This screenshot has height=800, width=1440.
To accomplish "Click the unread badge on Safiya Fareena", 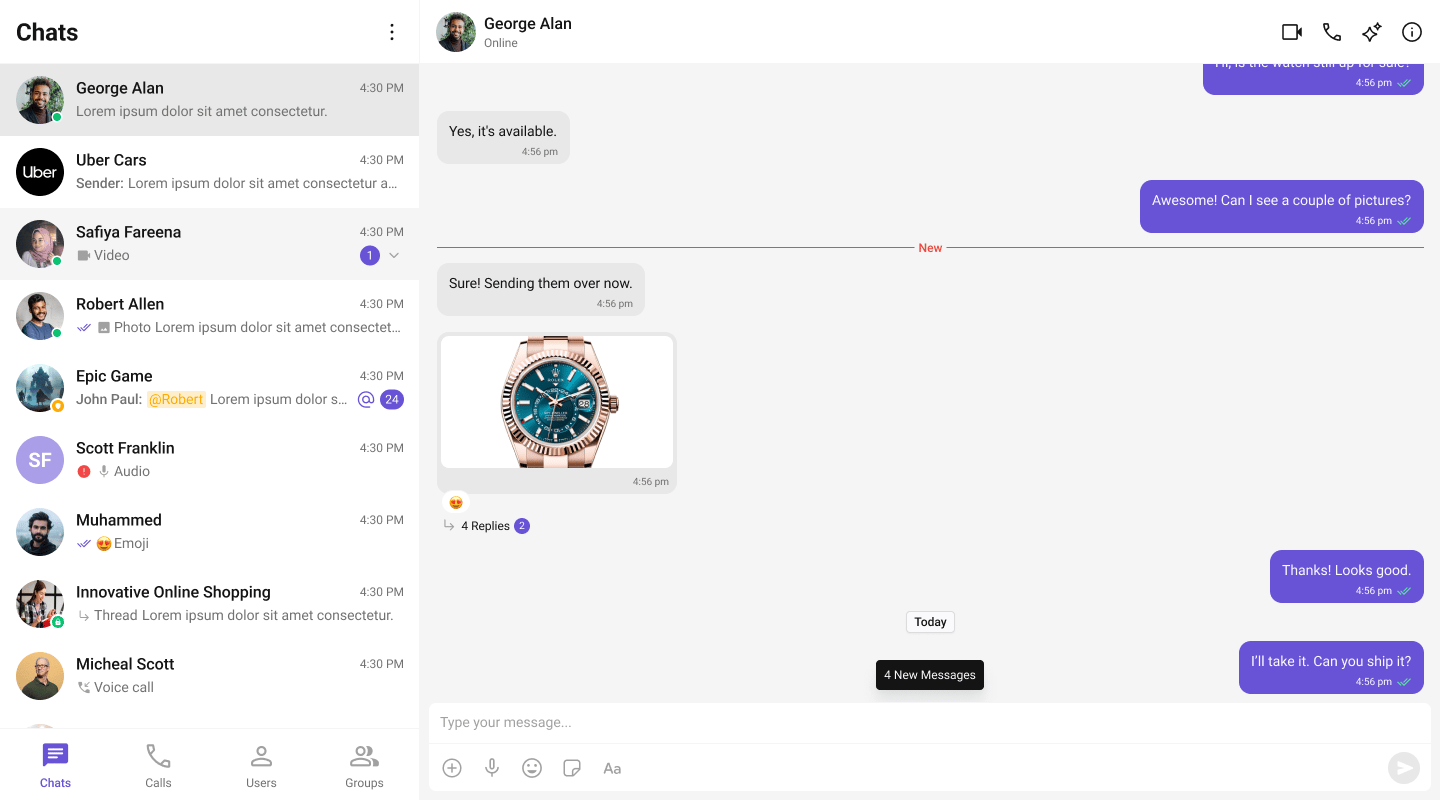I will pyautogui.click(x=370, y=256).
